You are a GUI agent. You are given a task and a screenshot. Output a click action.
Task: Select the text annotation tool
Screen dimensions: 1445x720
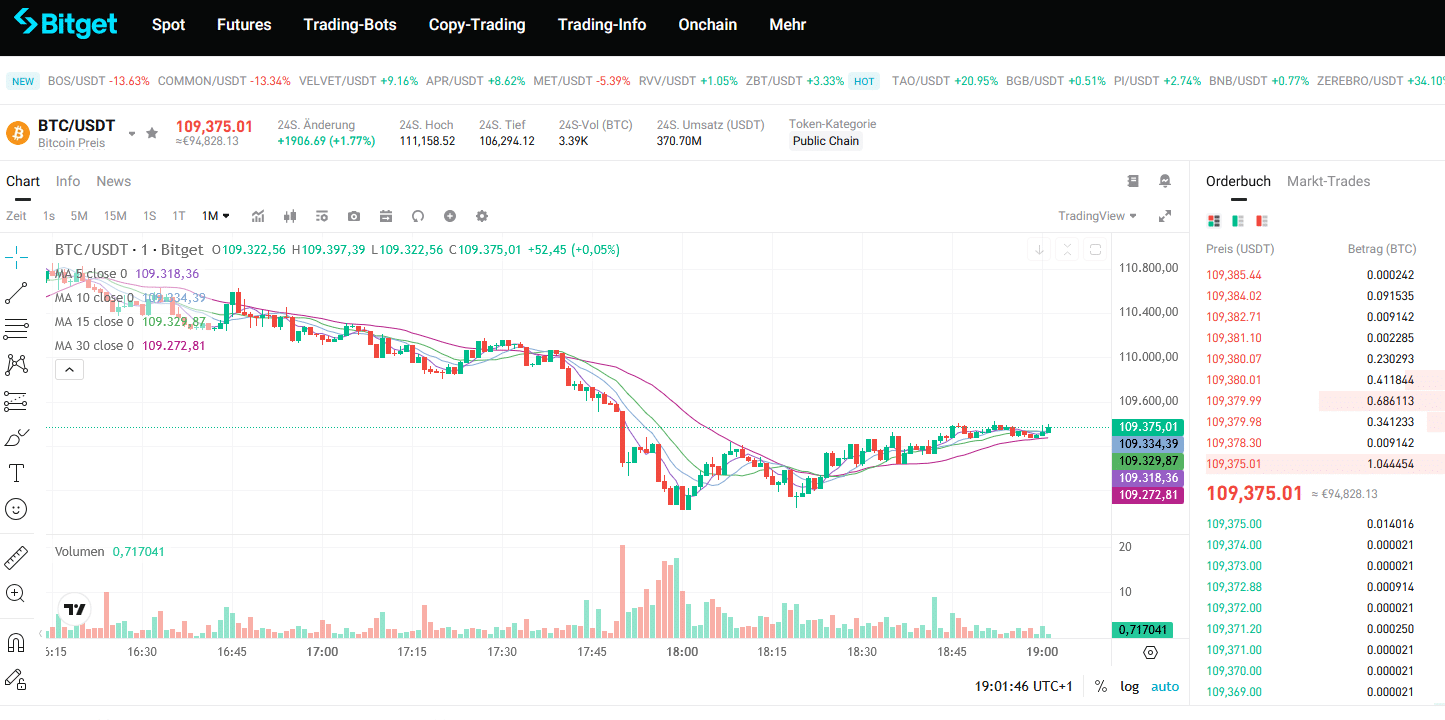click(x=16, y=472)
